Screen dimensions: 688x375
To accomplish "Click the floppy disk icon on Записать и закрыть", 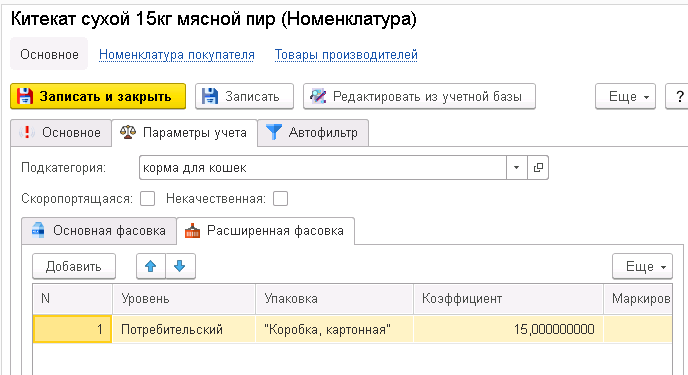I will 25,96.
